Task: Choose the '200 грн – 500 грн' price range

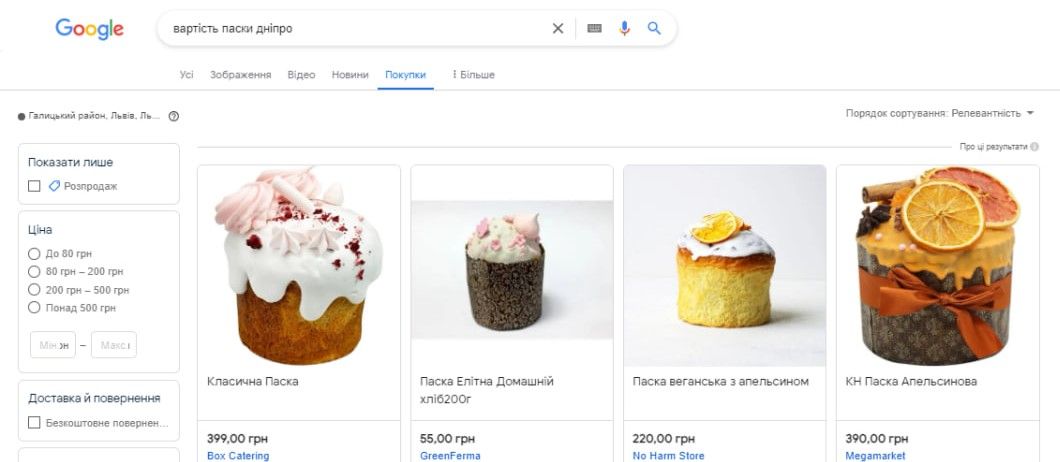Action: 35,290
